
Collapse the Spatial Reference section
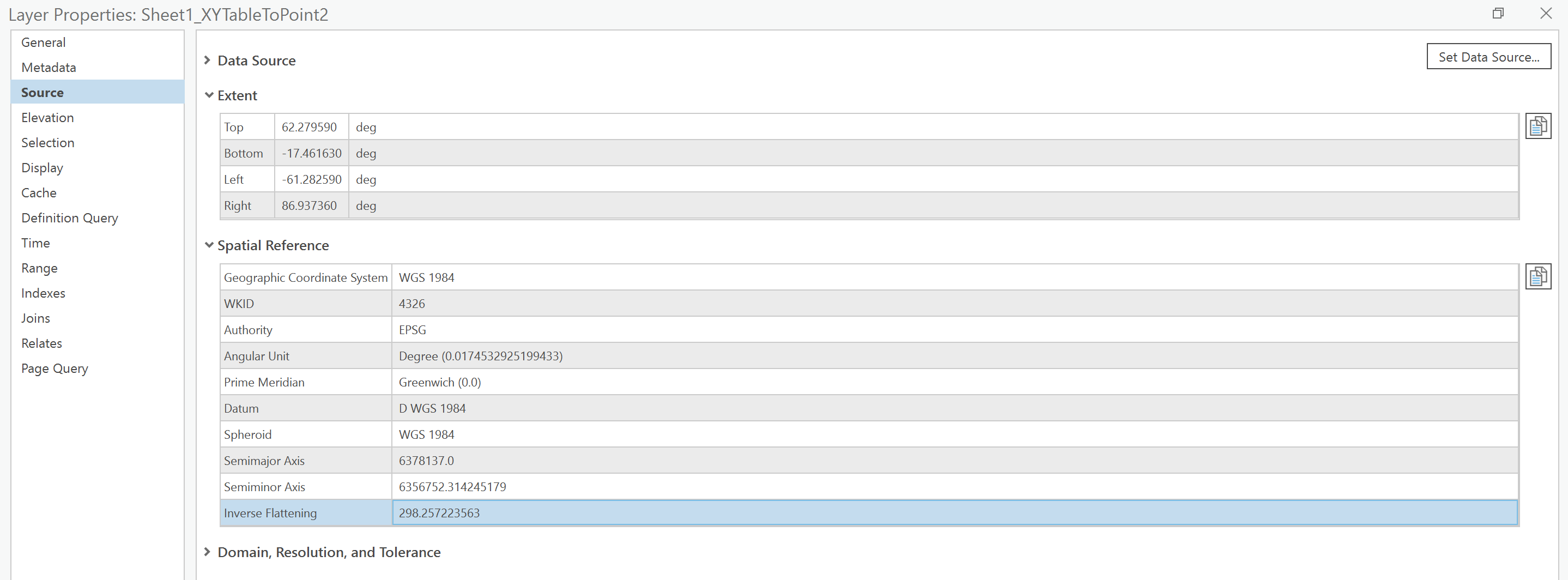(209, 245)
